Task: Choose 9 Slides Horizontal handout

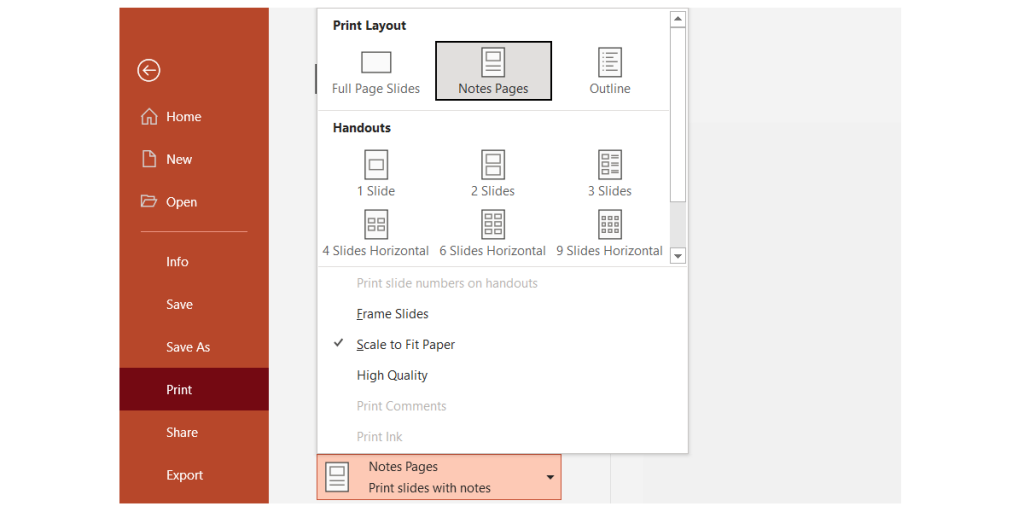Action: [x=609, y=225]
